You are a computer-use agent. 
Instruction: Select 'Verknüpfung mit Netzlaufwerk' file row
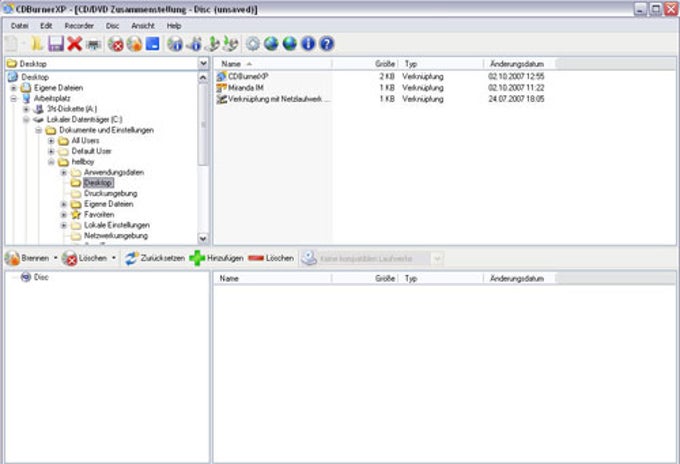click(x=380, y=99)
